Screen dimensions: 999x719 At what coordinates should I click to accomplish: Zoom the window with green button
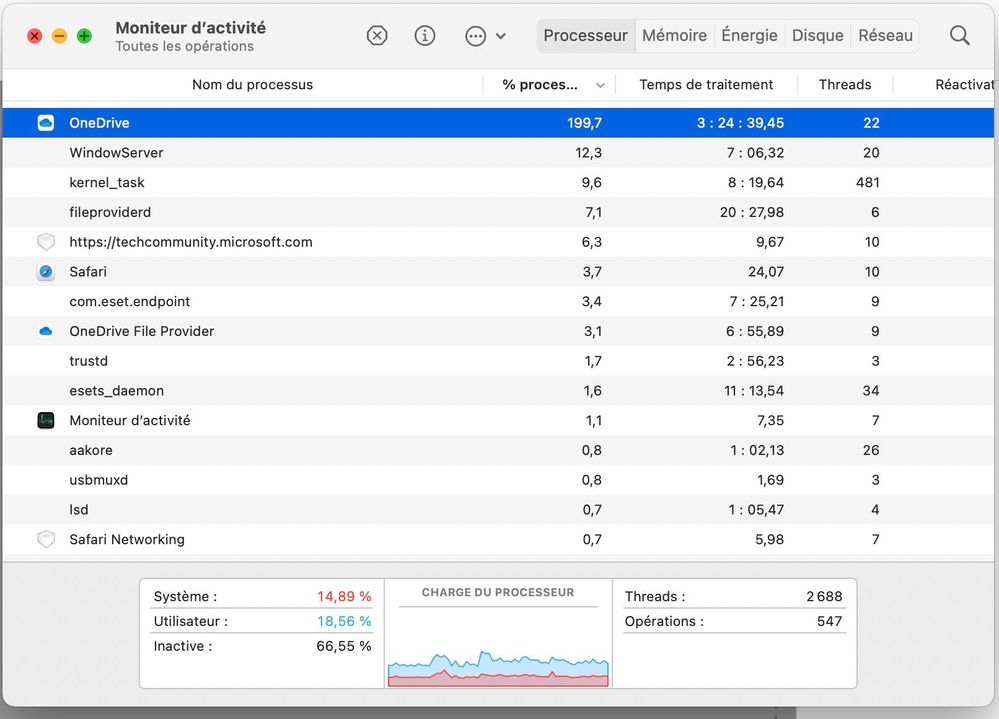[84, 36]
